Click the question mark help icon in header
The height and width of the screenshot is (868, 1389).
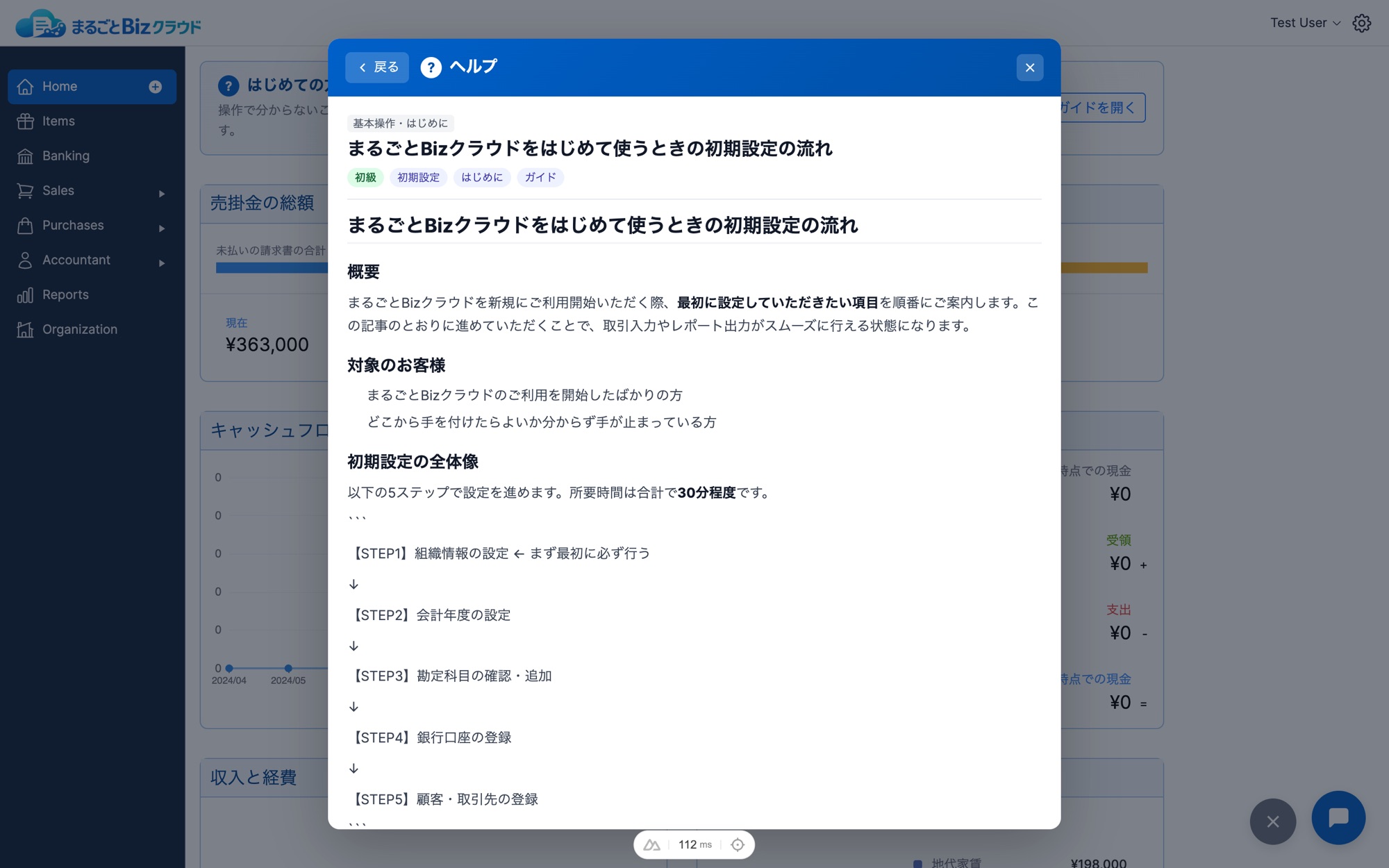pos(431,67)
